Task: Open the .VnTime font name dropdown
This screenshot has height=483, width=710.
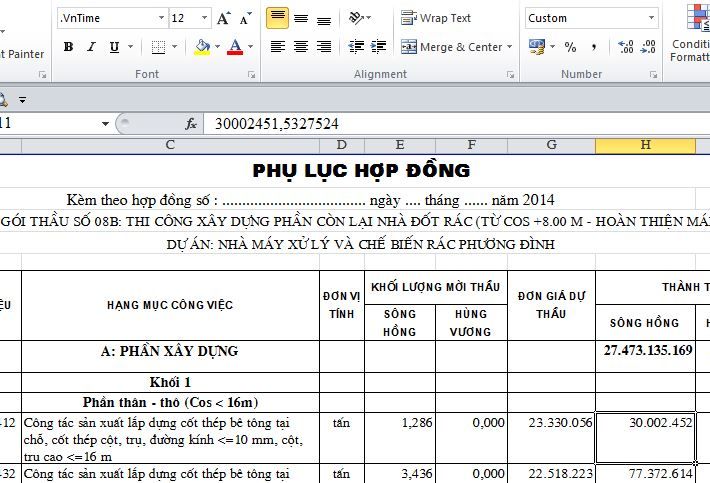Action: (162, 18)
